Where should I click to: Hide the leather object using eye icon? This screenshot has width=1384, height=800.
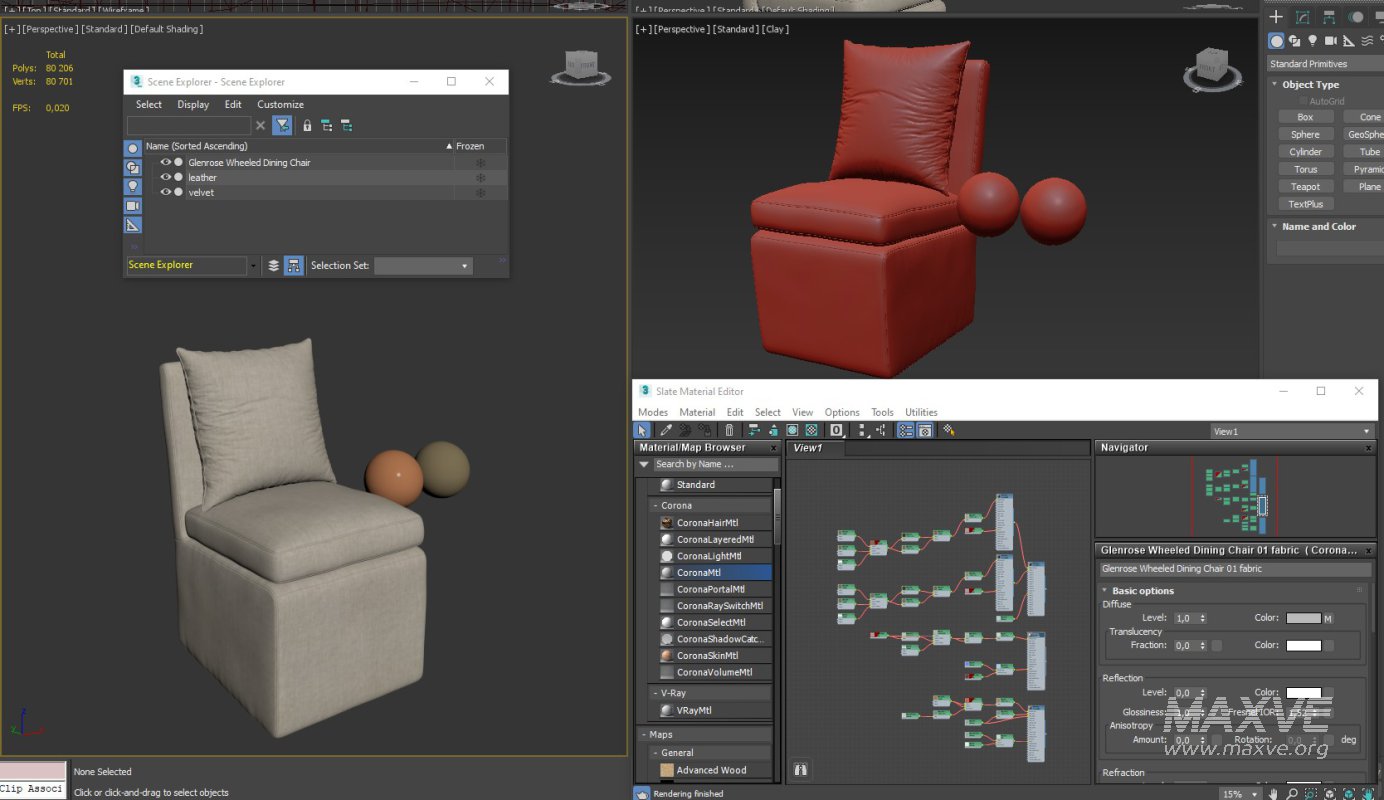(166, 177)
